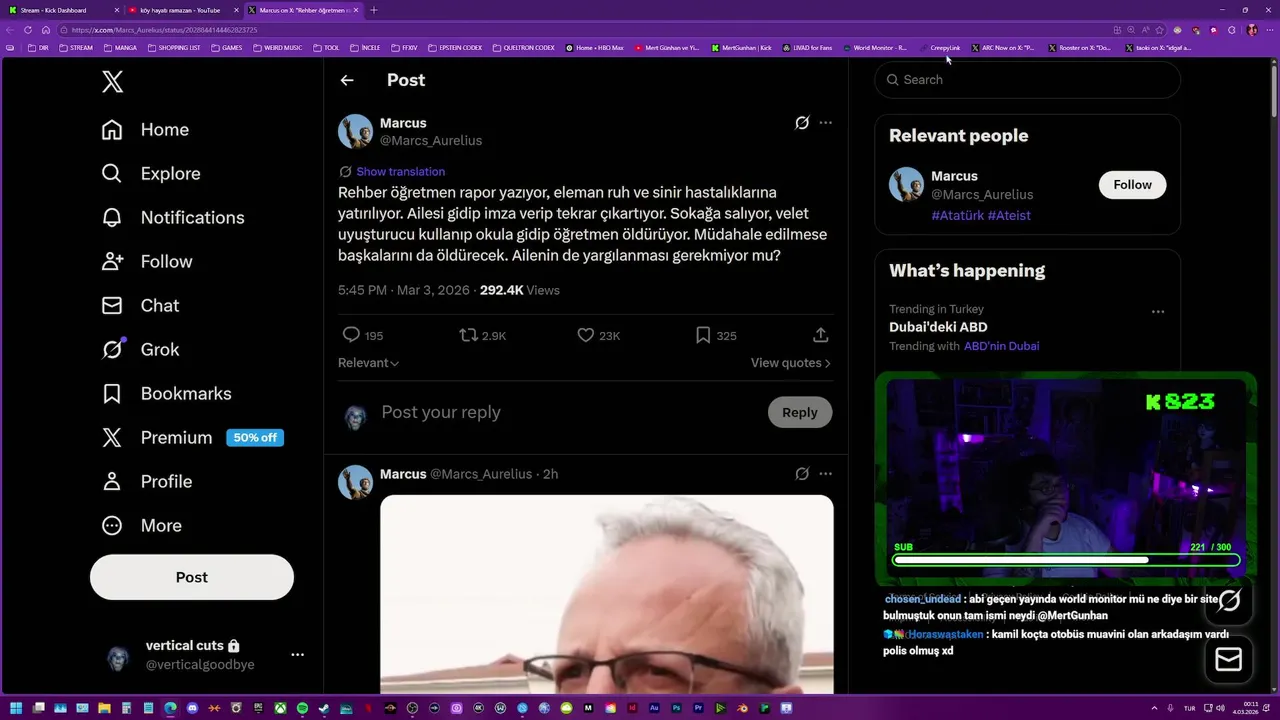Open the EPSTEIN CODEX bookmark
This screenshot has height=720, width=1280.
click(x=455, y=48)
